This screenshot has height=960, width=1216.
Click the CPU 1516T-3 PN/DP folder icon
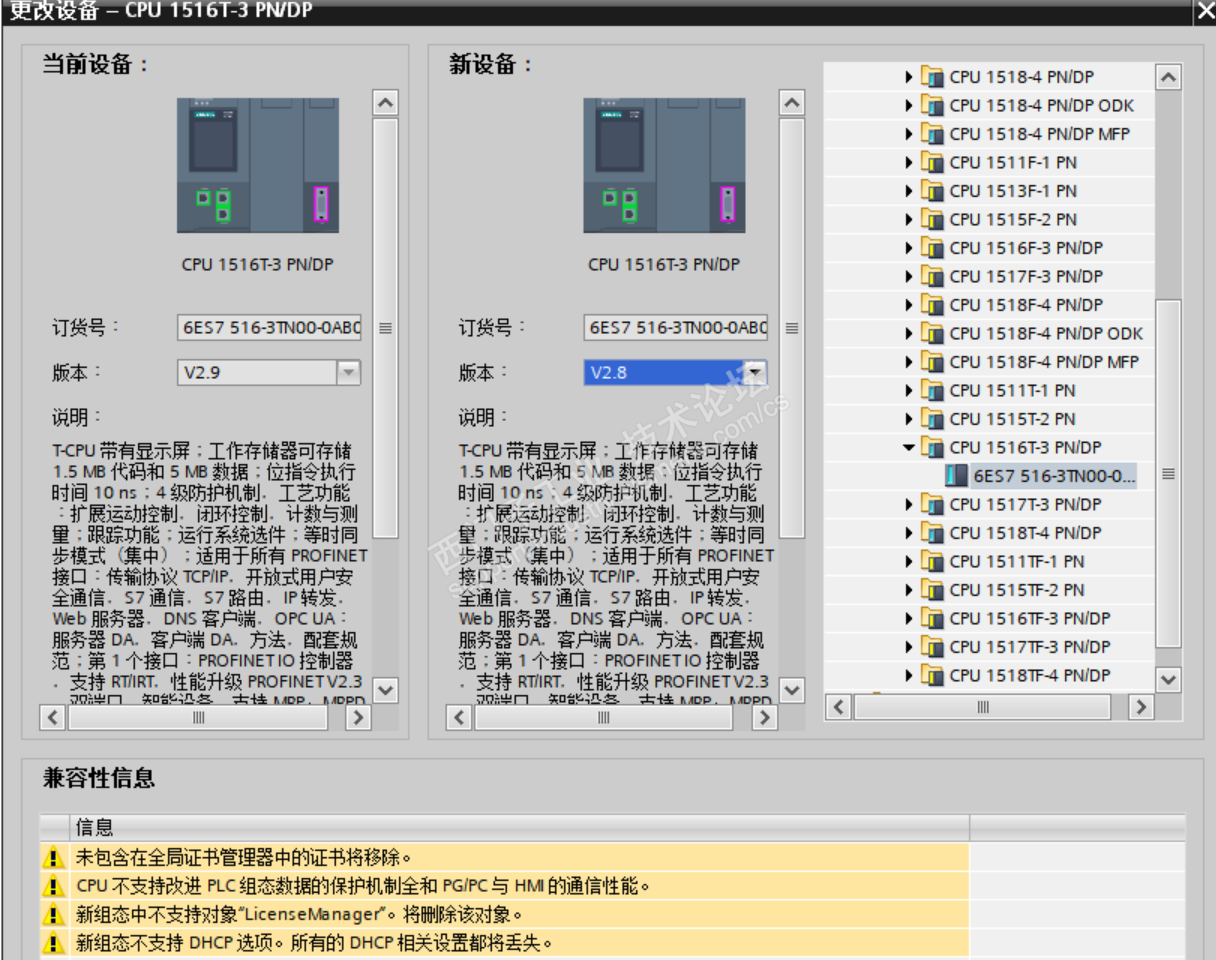point(932,447)
